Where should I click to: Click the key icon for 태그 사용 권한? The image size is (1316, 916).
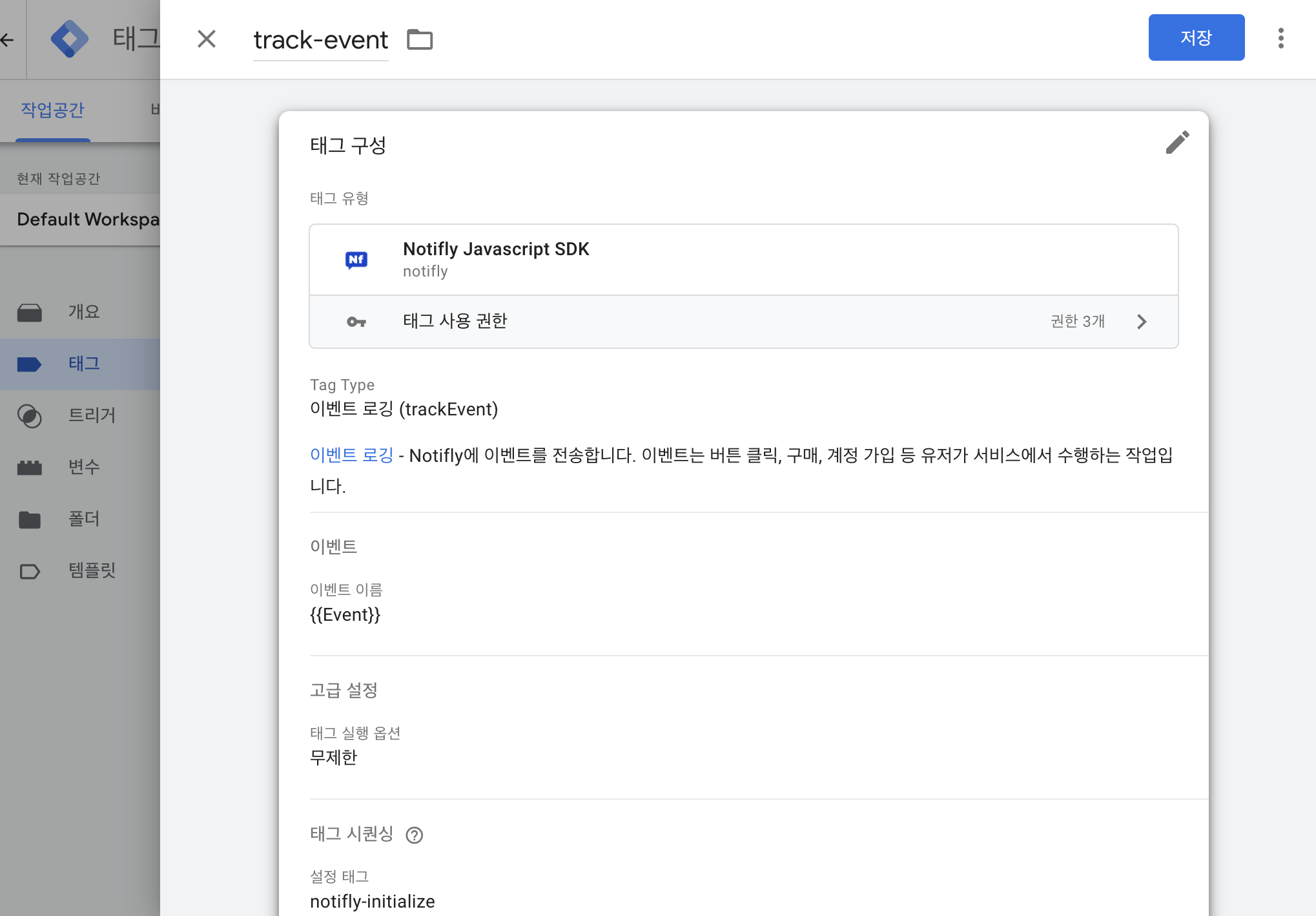[x=356, y=321]
